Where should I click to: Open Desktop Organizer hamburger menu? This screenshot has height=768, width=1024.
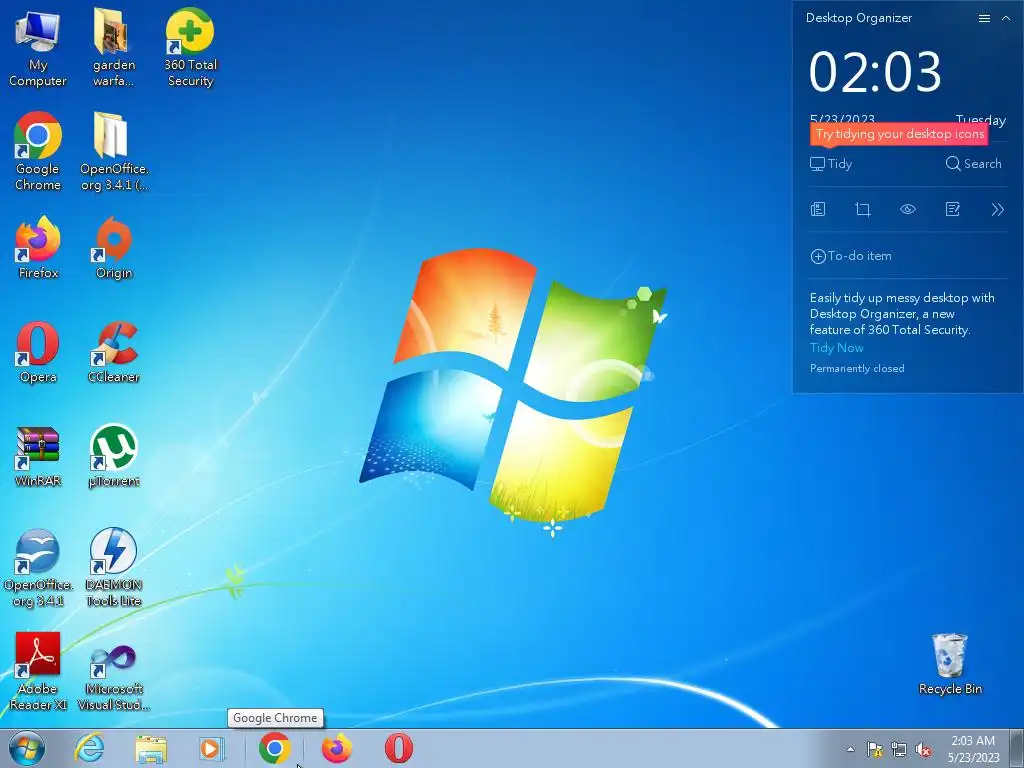984,18
